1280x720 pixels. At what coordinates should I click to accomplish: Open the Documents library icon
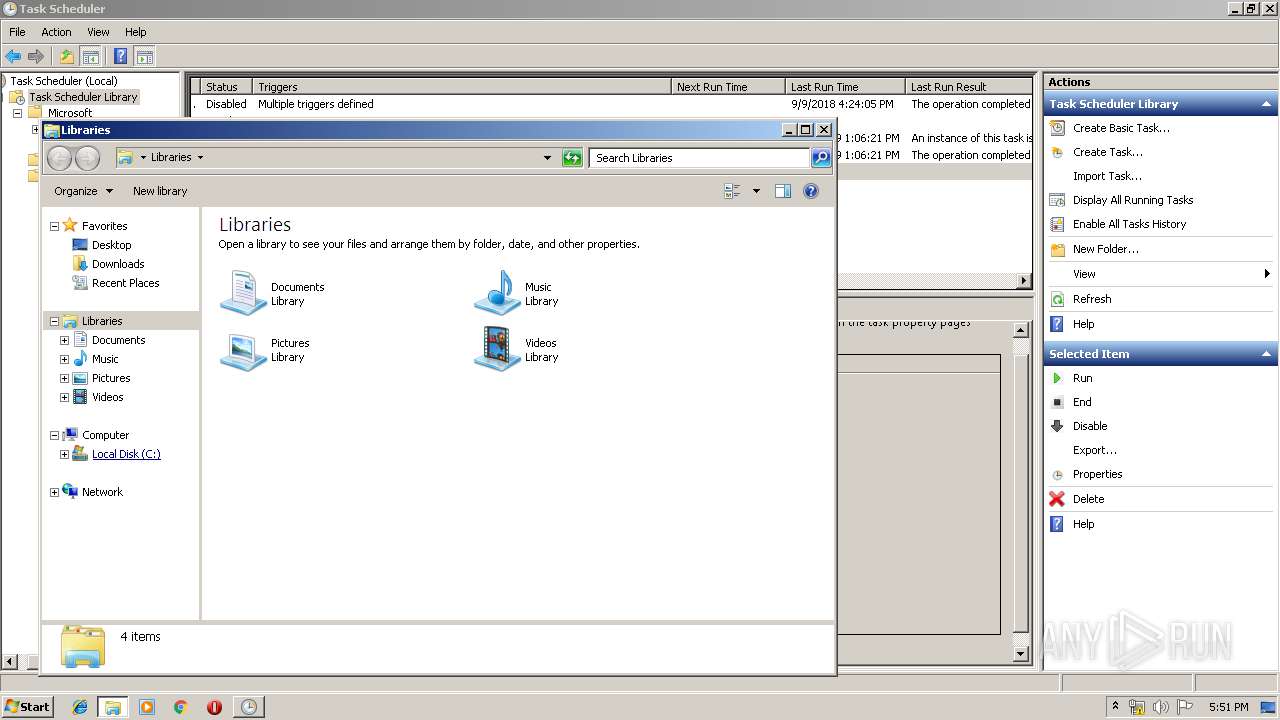click(243, 292)
